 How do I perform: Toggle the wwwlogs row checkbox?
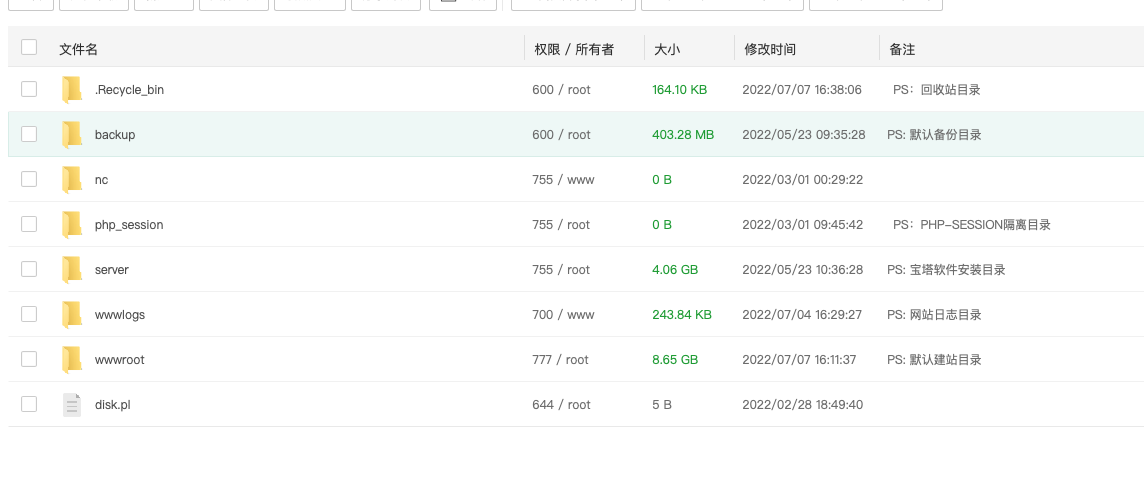pyautogui.click(x=29, y=314)
